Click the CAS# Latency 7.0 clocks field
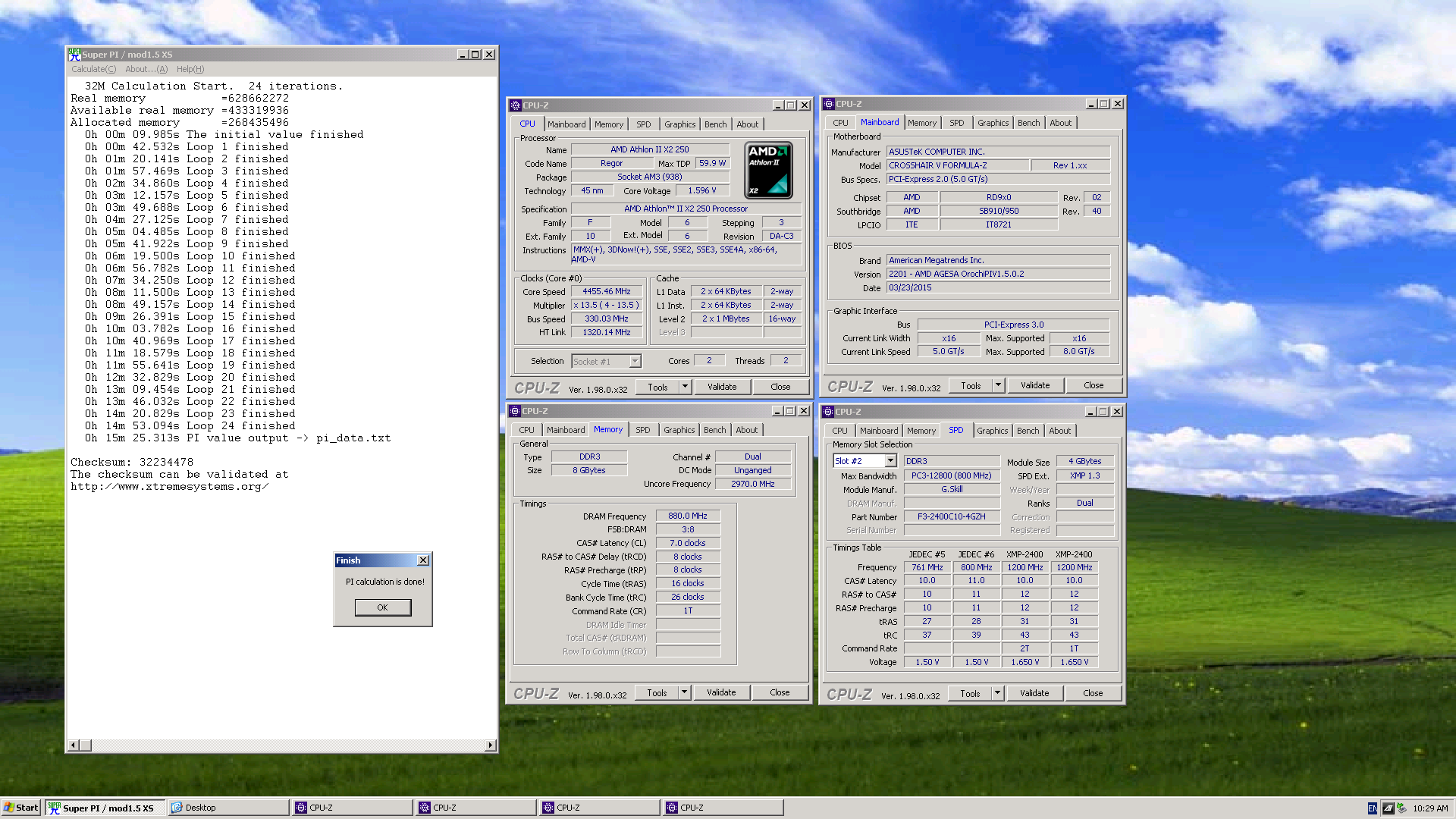This screenshot has height=819, width=1456. click(x=688, y=543)
